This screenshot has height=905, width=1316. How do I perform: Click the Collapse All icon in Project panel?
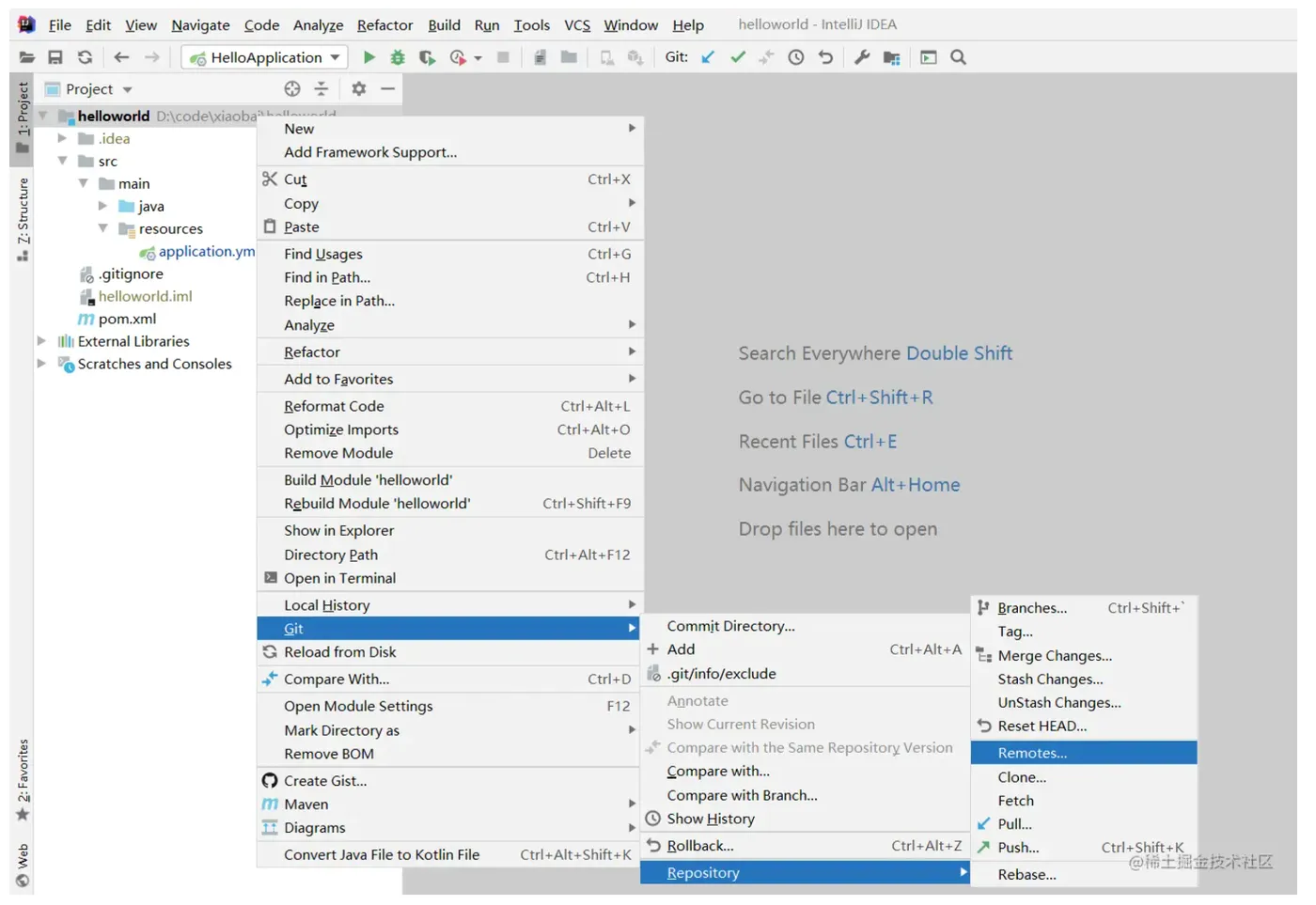coord(321,88)
